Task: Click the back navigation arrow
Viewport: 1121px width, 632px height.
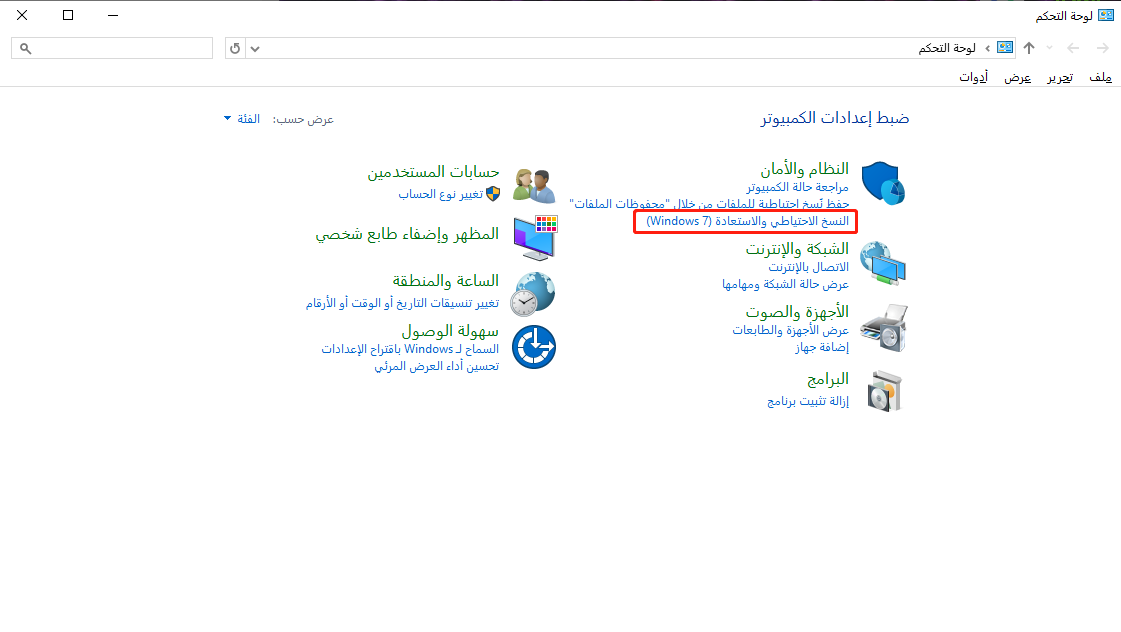Action: click(x=1103, y=47)
